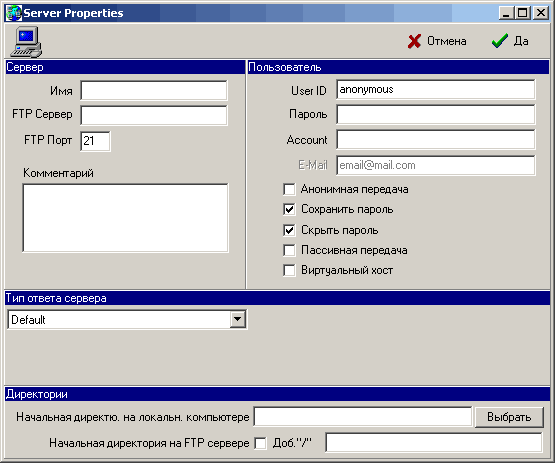555x463 pixels.
Task: Click the Server Properties title bar icon
Action: [x=14, y=13]
